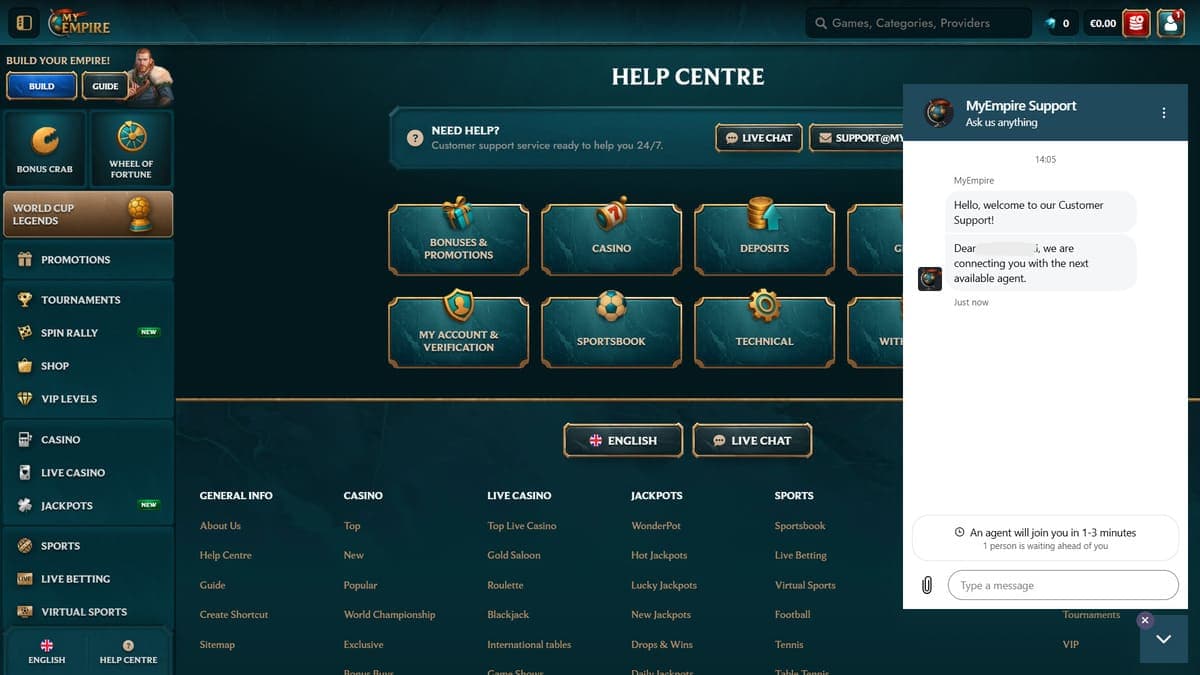1200x675 pixels.
Task: Open Tennis footer link
Action: [x=789, y=645]
